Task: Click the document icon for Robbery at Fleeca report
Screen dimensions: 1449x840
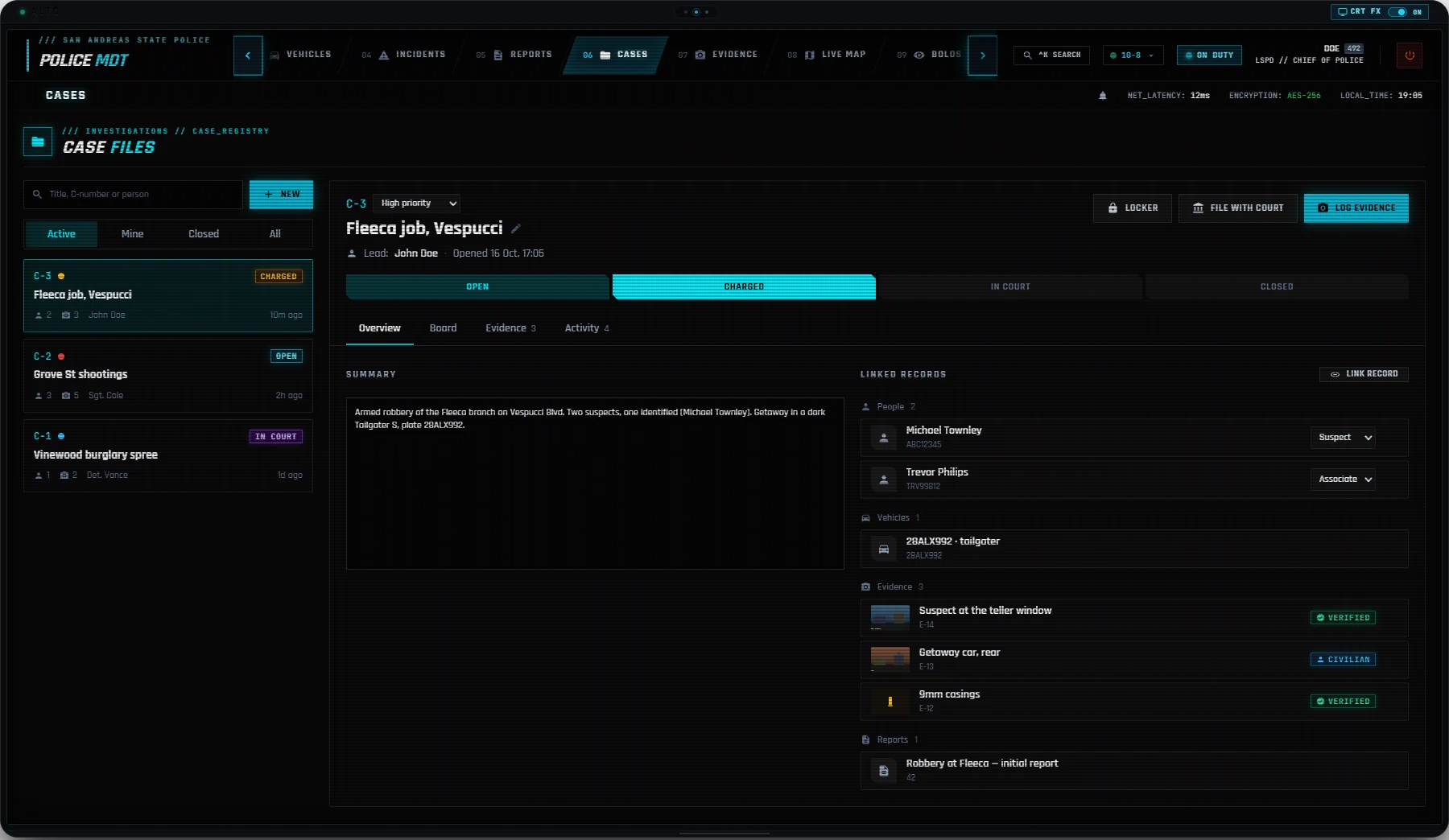Action: click(884, 771)
